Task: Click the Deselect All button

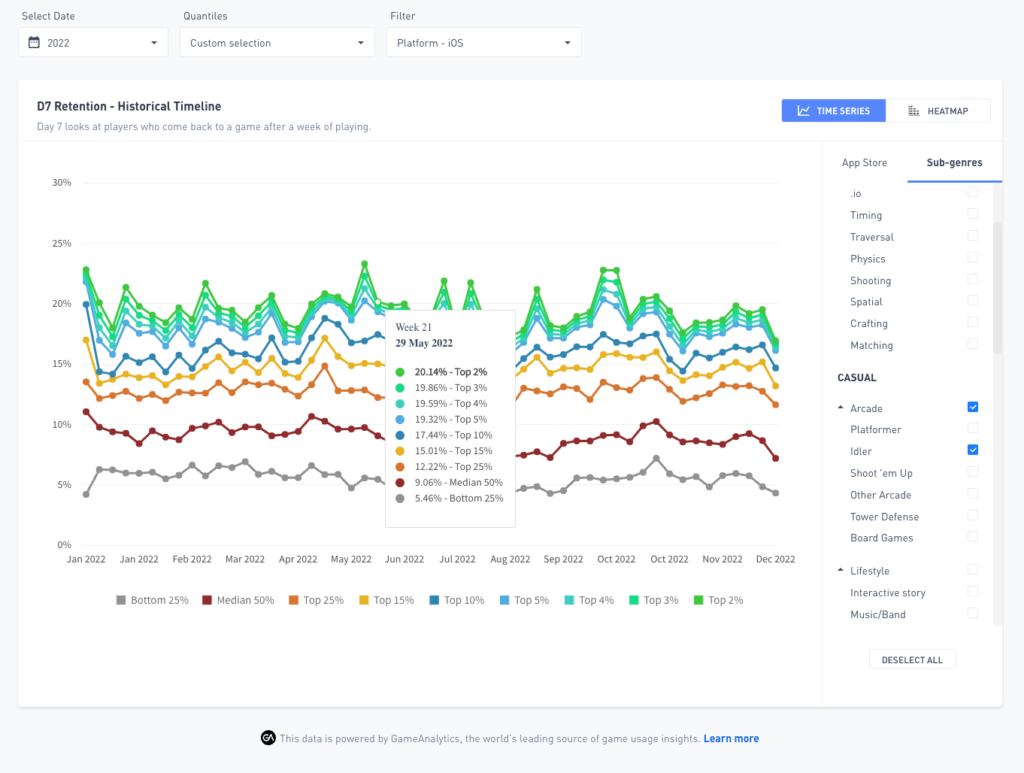Action: point(912,659)
